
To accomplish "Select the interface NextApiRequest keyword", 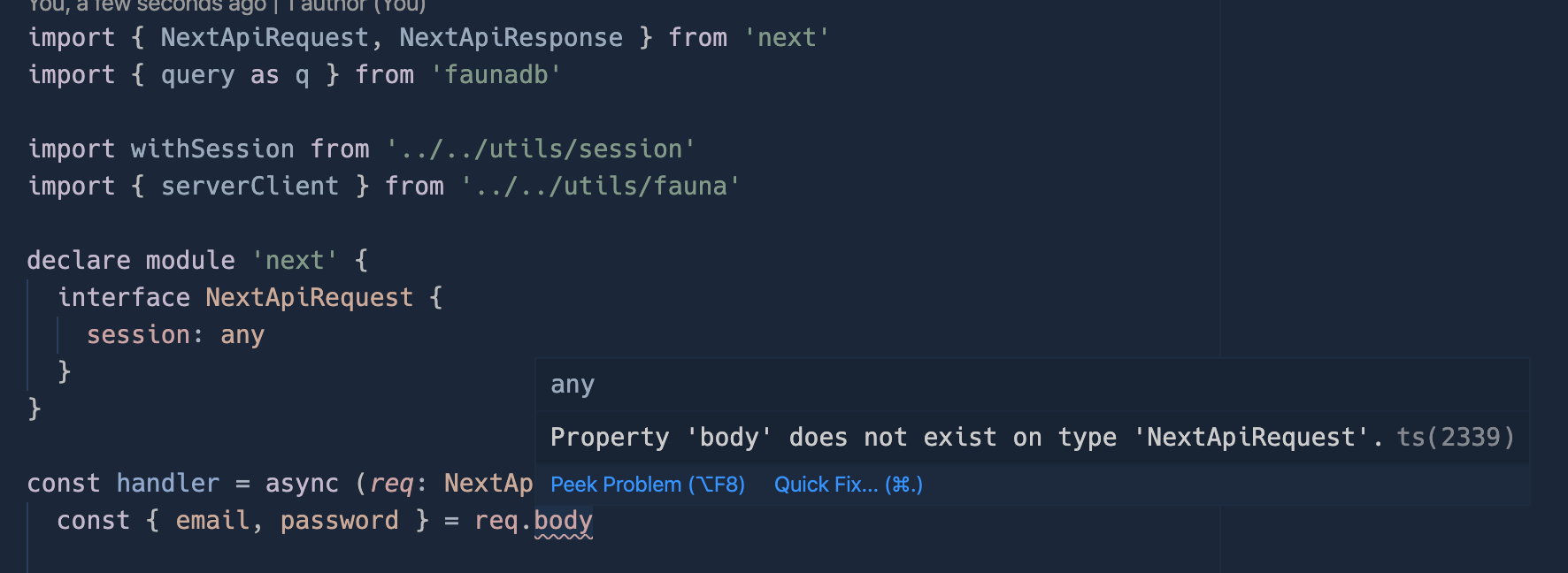I will 124,296.
